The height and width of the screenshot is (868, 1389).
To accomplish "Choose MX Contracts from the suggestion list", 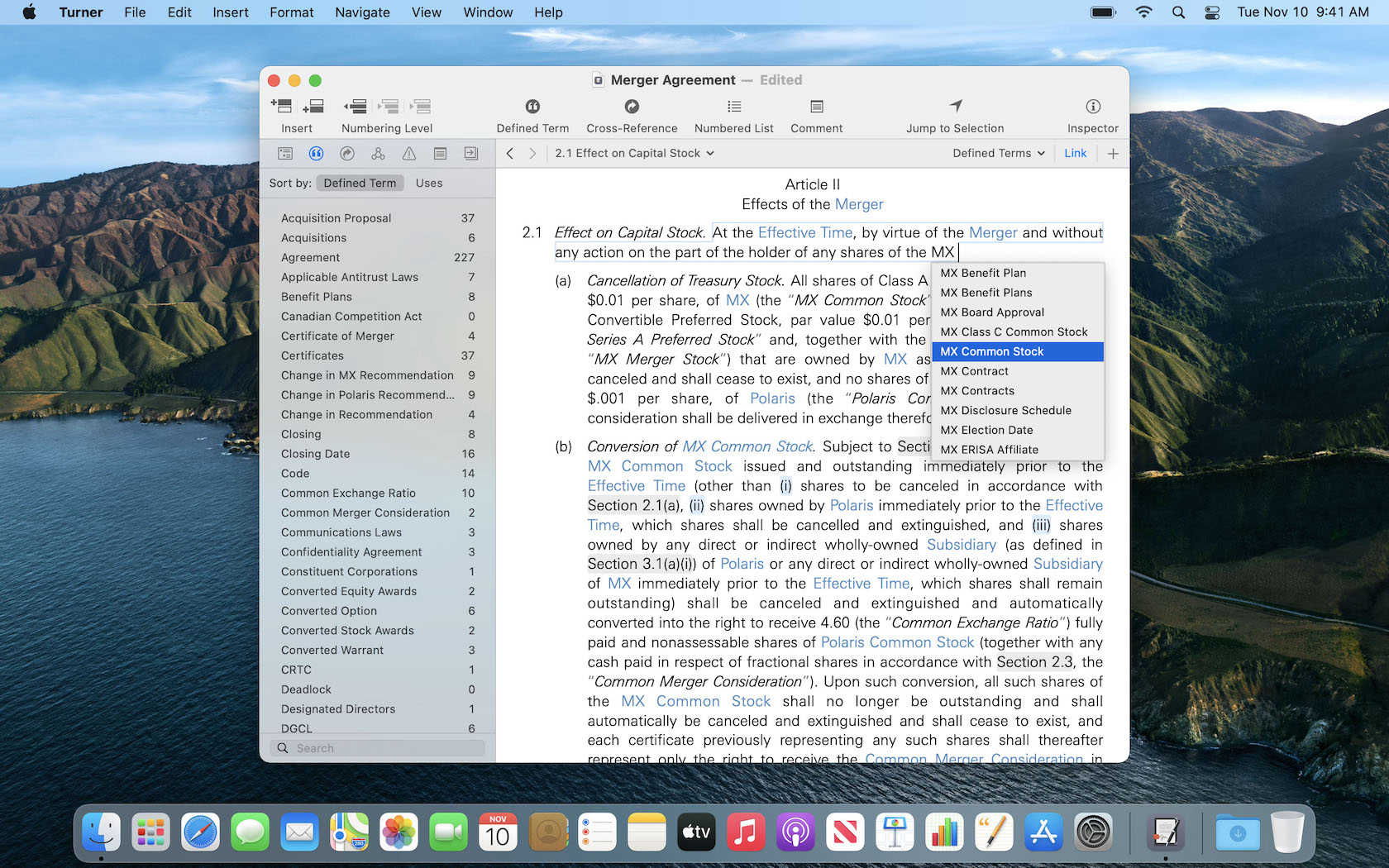I will [1017, 391].
